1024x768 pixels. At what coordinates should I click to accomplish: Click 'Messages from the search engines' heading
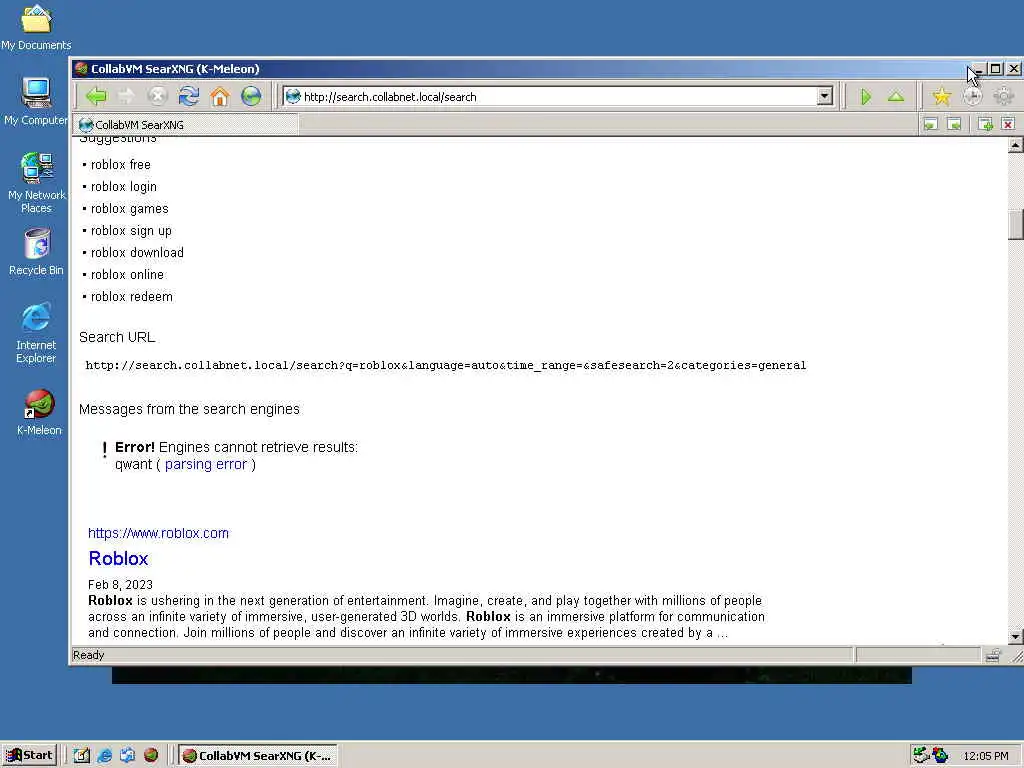tap(189, 409)
